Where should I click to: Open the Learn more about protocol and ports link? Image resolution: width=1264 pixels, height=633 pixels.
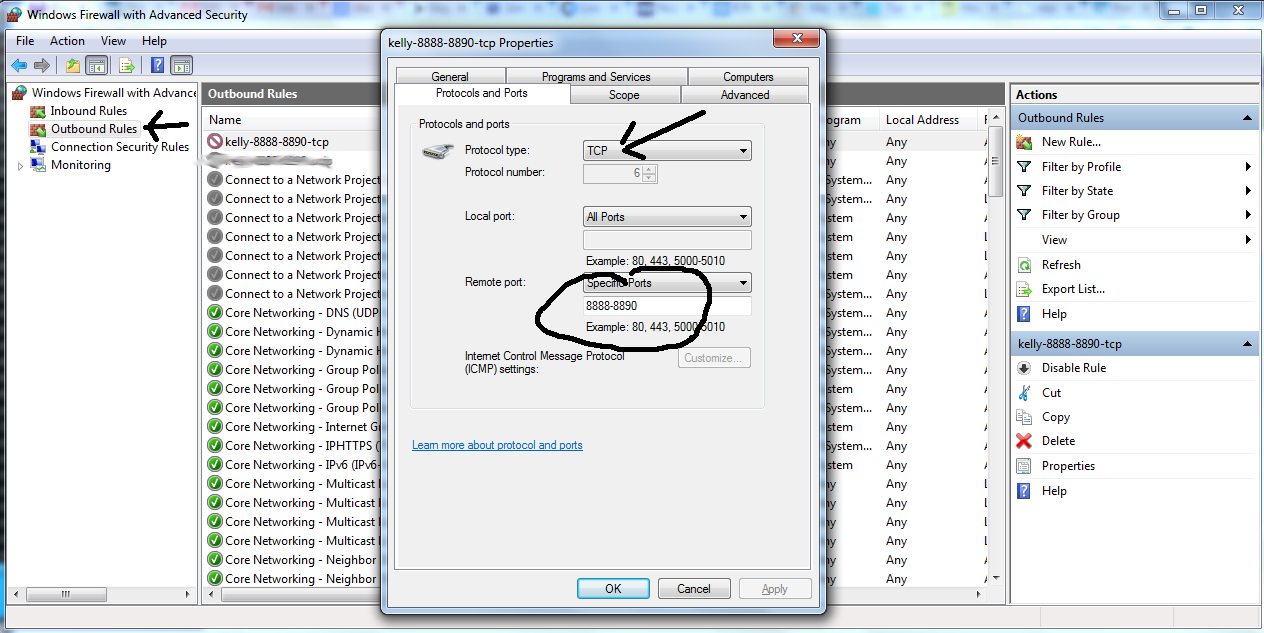pyautogui.click(x=497, y=445)
